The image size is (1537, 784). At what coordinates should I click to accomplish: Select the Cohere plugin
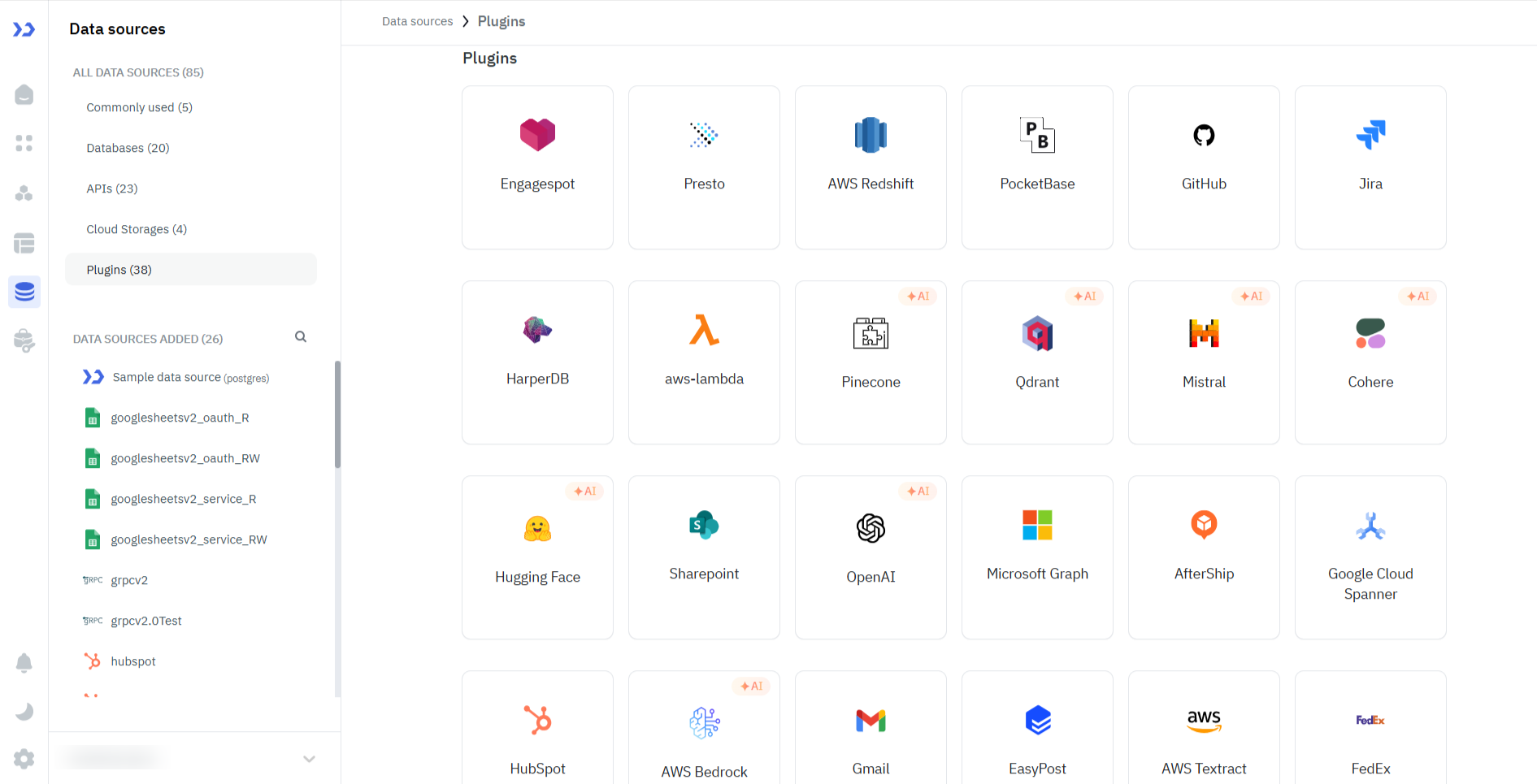(1370, 362)
